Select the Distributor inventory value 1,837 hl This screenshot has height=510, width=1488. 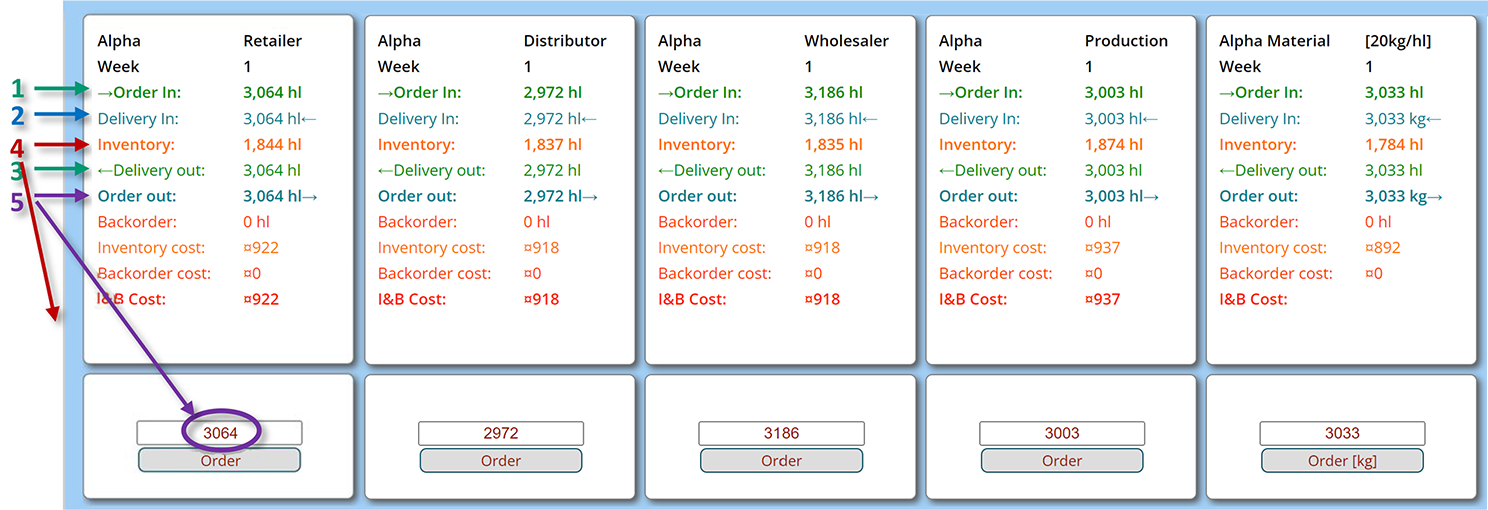coord(552,145)
